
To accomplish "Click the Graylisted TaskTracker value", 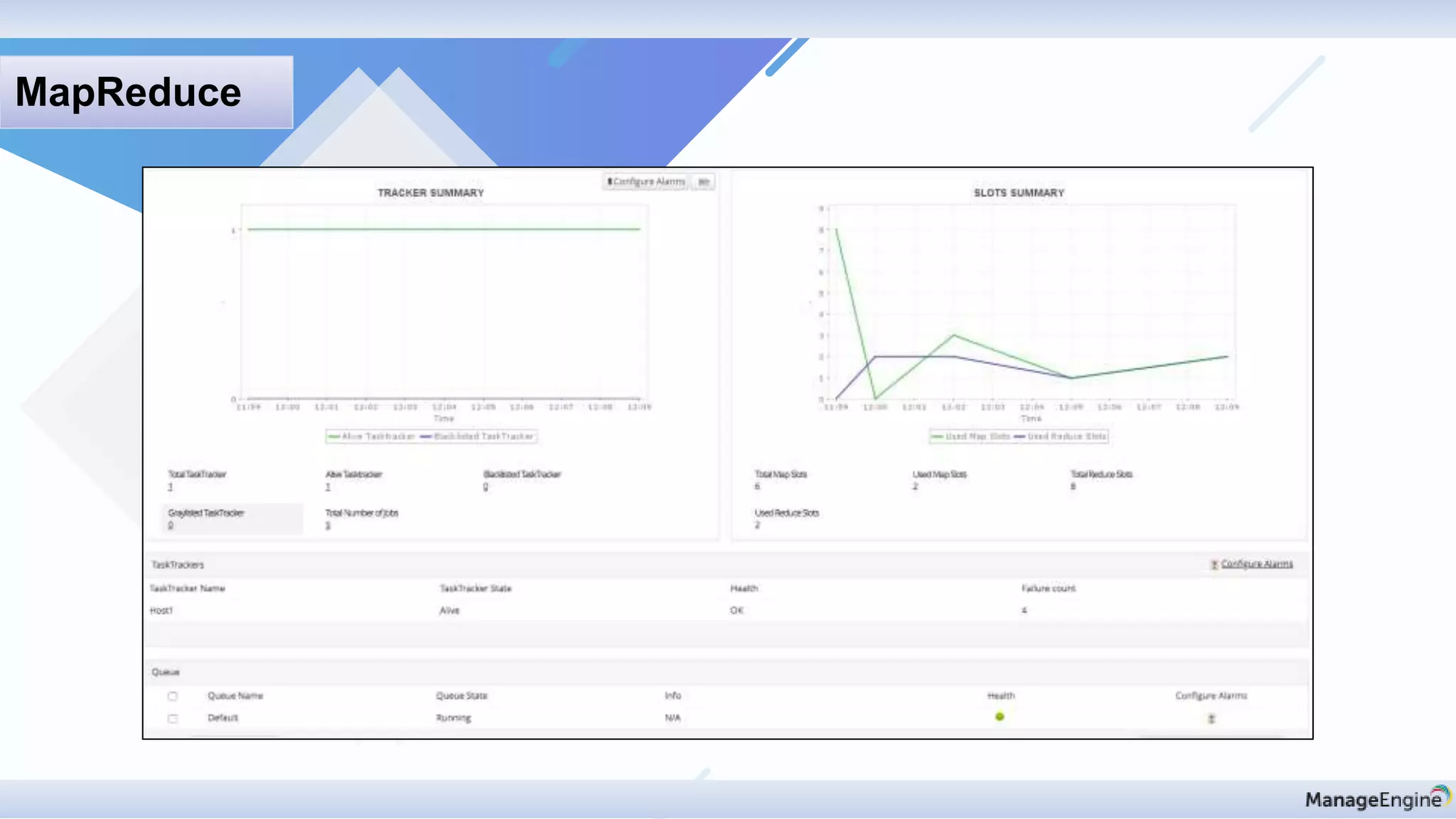I will tap(171, 525).
